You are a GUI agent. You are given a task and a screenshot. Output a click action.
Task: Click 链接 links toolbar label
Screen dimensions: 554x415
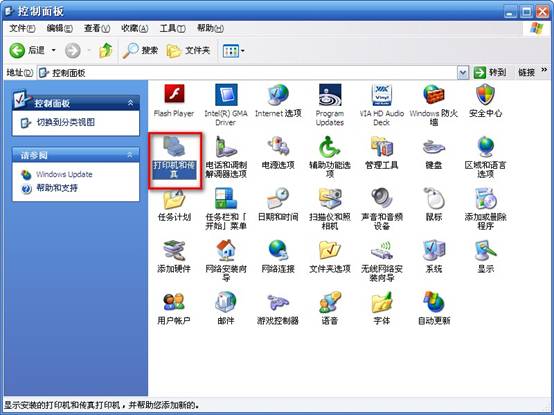[526, 73]
